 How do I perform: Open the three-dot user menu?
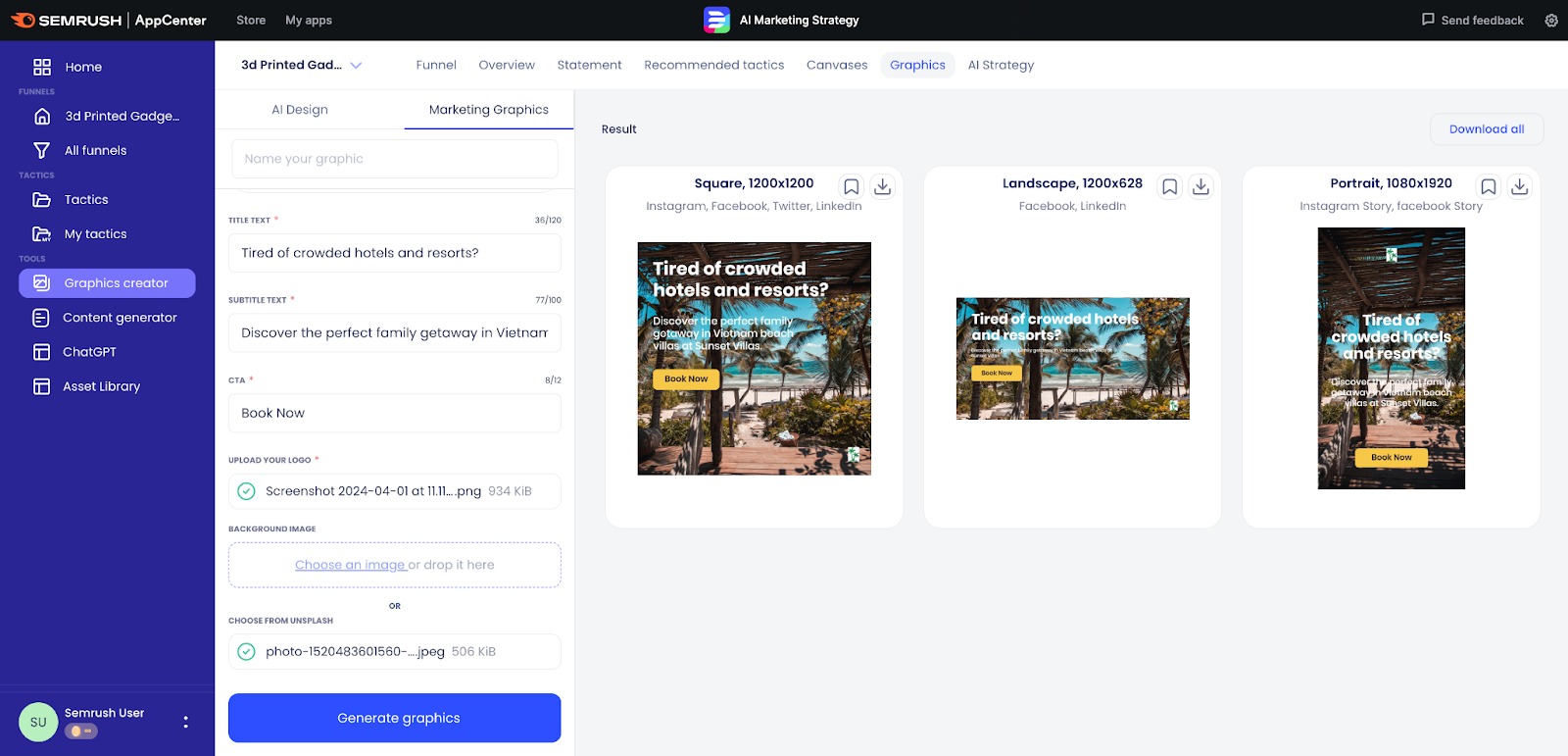point(185,722)
